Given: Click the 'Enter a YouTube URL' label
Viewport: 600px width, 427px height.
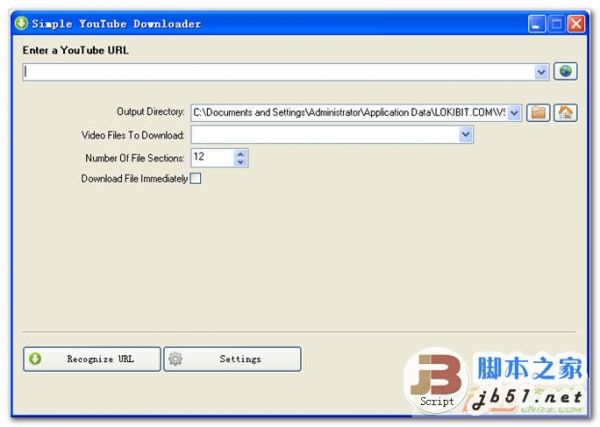Looking at the screenshot, I should 75,50.
